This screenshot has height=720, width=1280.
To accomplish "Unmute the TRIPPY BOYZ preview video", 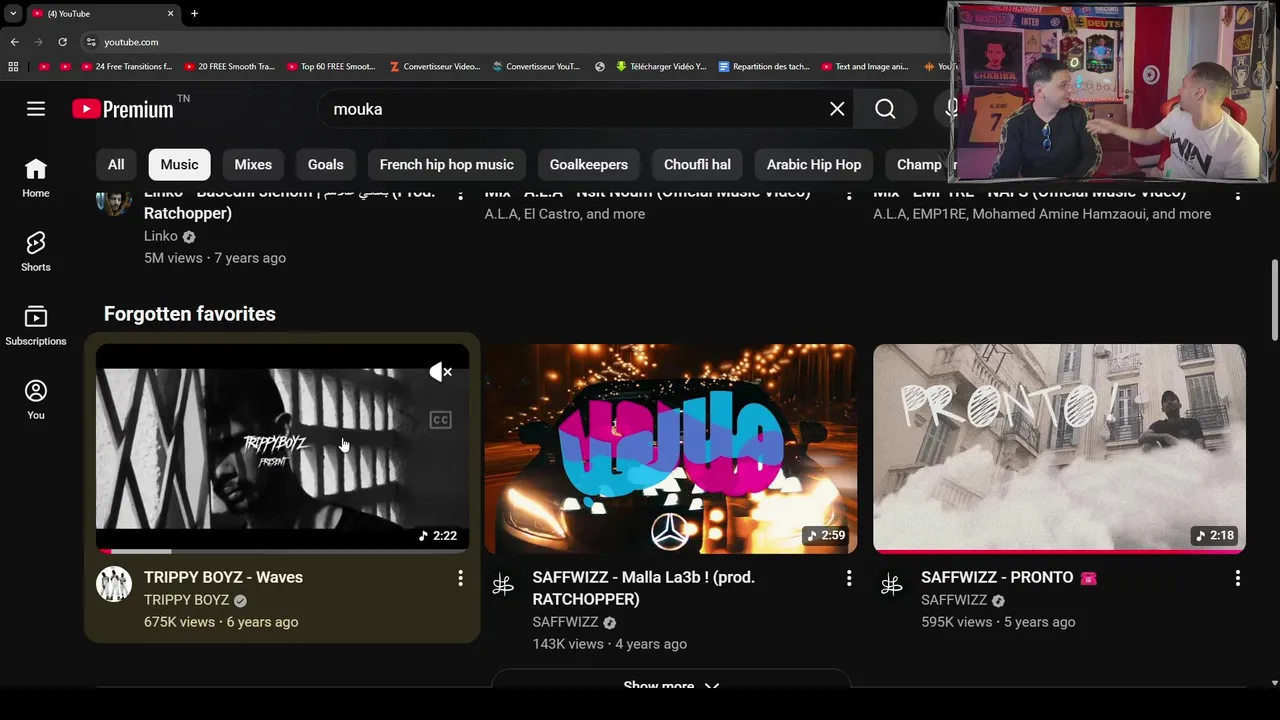I will 441,372.
